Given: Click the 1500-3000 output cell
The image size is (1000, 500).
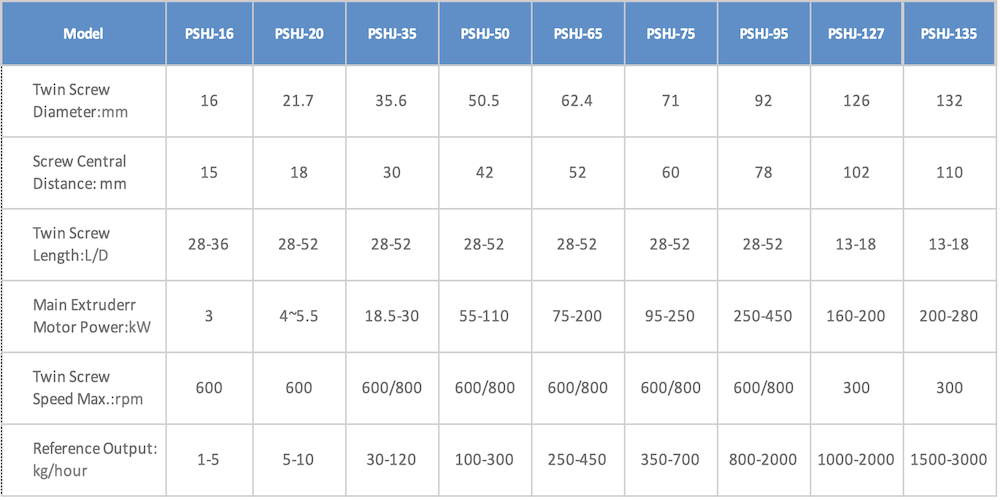Looking at the screenshot, I should [949, 459].
